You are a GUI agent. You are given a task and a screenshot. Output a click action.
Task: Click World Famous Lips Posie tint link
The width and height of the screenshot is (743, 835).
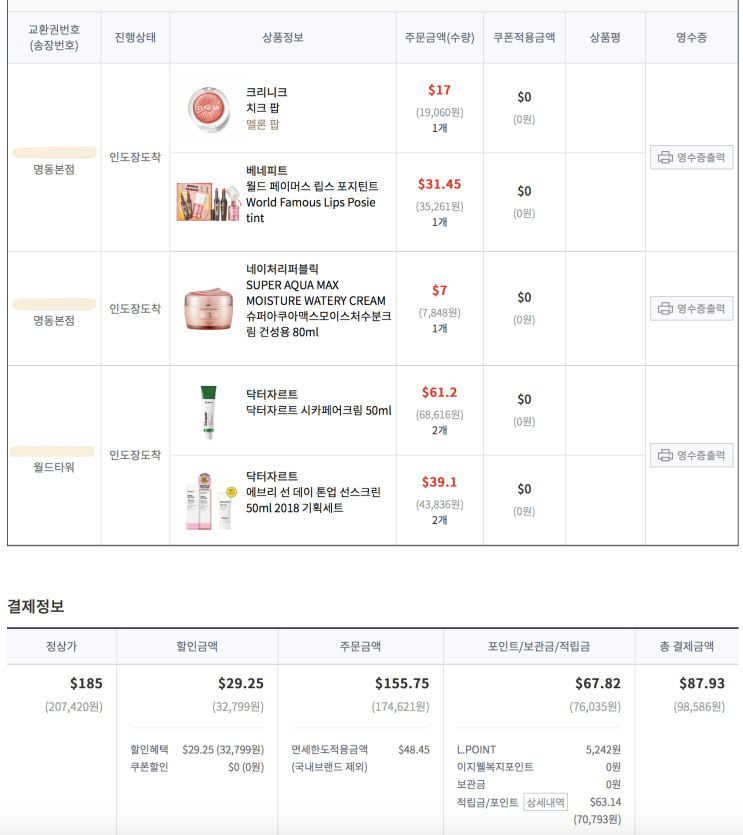(x=310, y=202)
